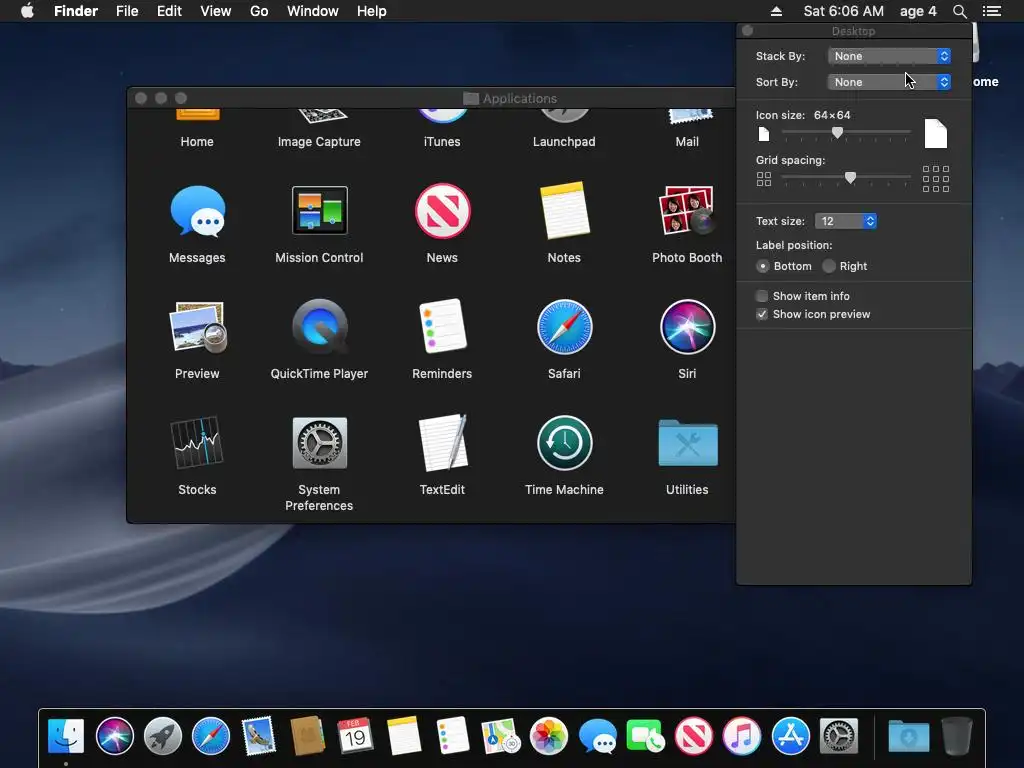Open the Apple menu
The width and height of the screenshot is (1024, 768).
point(27,11)
